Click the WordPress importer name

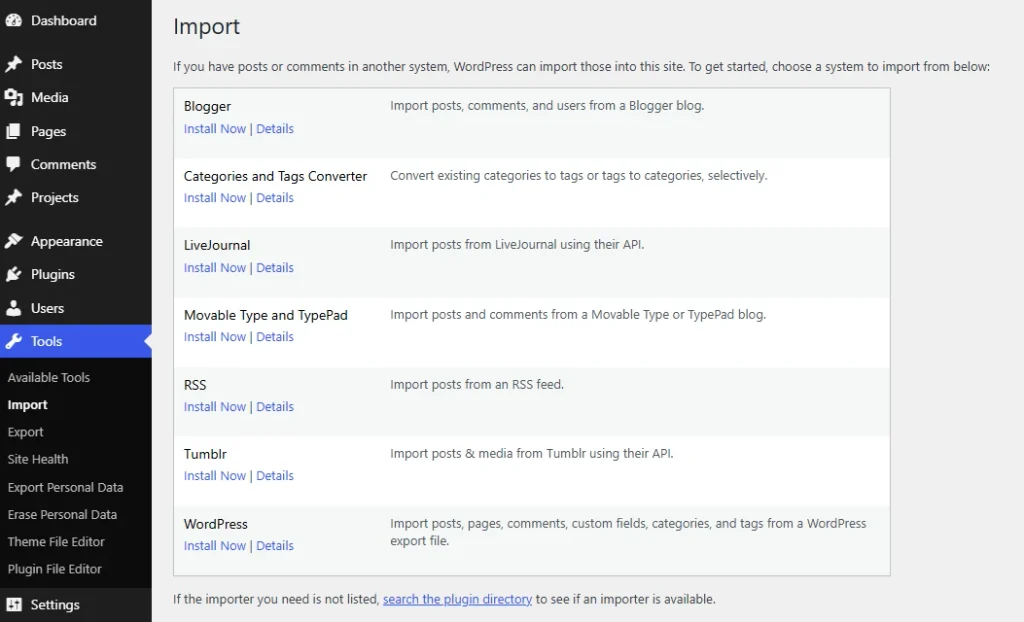[x=216, y=524]
